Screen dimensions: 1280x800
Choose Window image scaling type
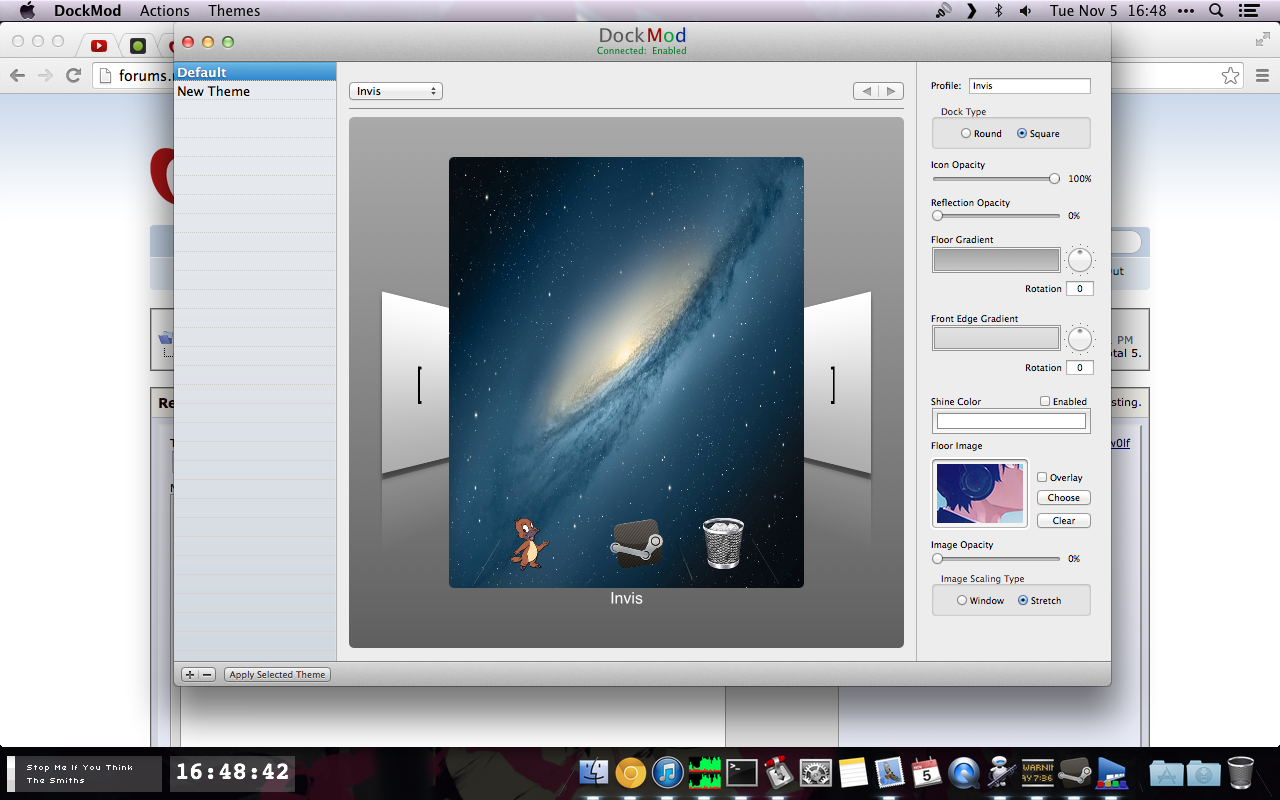coord(980,600)
